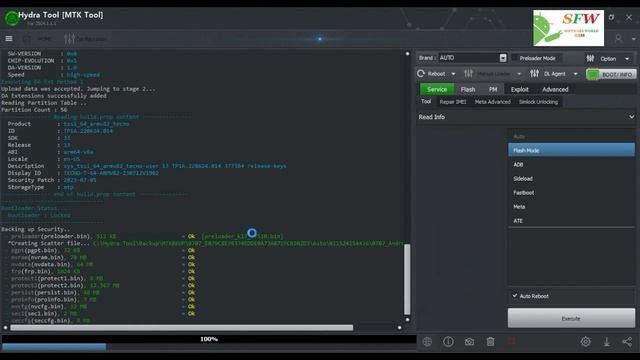
Task: Click the configuration sliders icon in top toolbar
Action: point(70,39)
